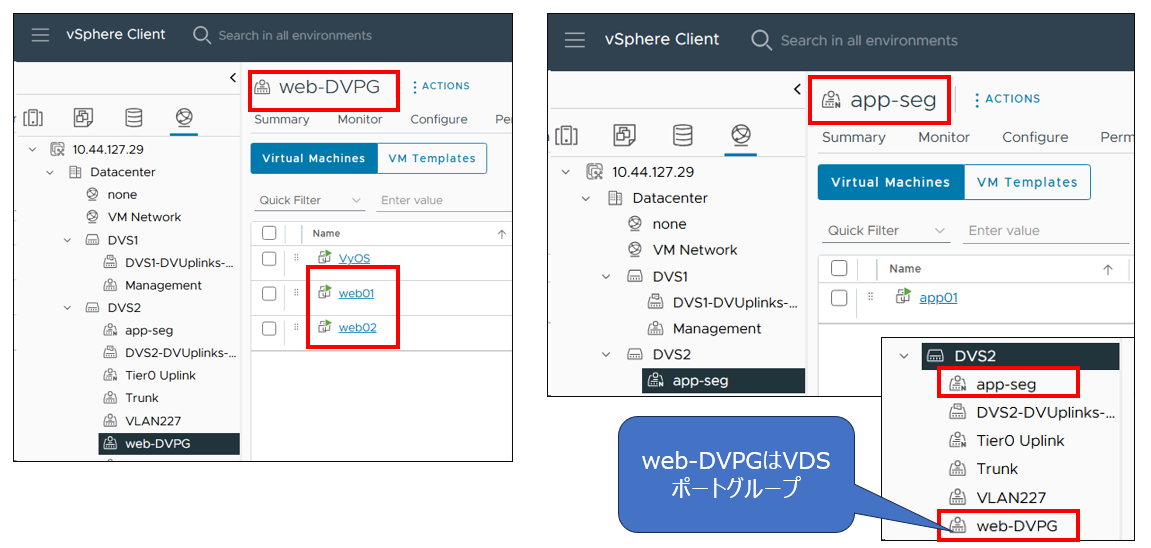Screen dimensions: 1151x548
Task: Click vCenter icon beside 10.44.127.29, web-DVPG window
Action: pyautogui.click(x=57, y=149)
